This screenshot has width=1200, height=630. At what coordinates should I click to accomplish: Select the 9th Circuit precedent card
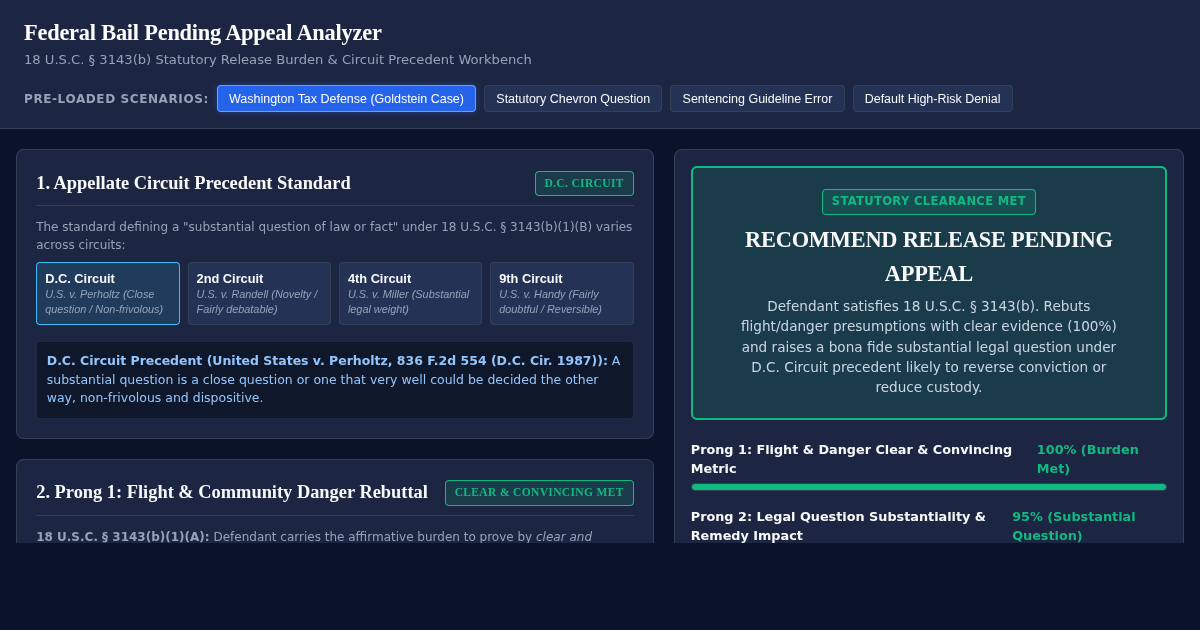tap(562, 293)
